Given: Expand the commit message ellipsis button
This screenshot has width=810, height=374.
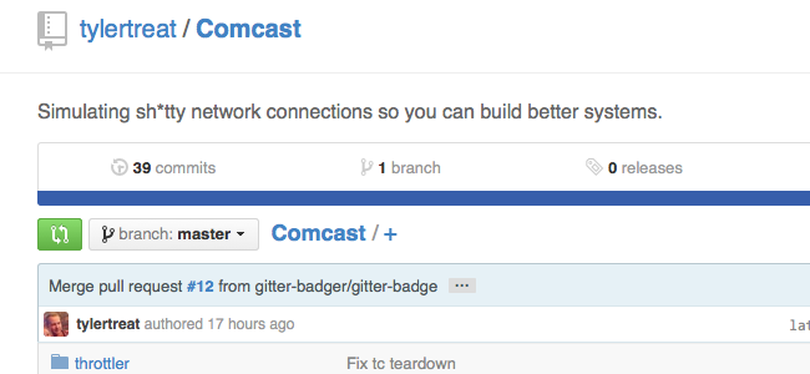Looking at the screenshot, I should coord(462,286).
